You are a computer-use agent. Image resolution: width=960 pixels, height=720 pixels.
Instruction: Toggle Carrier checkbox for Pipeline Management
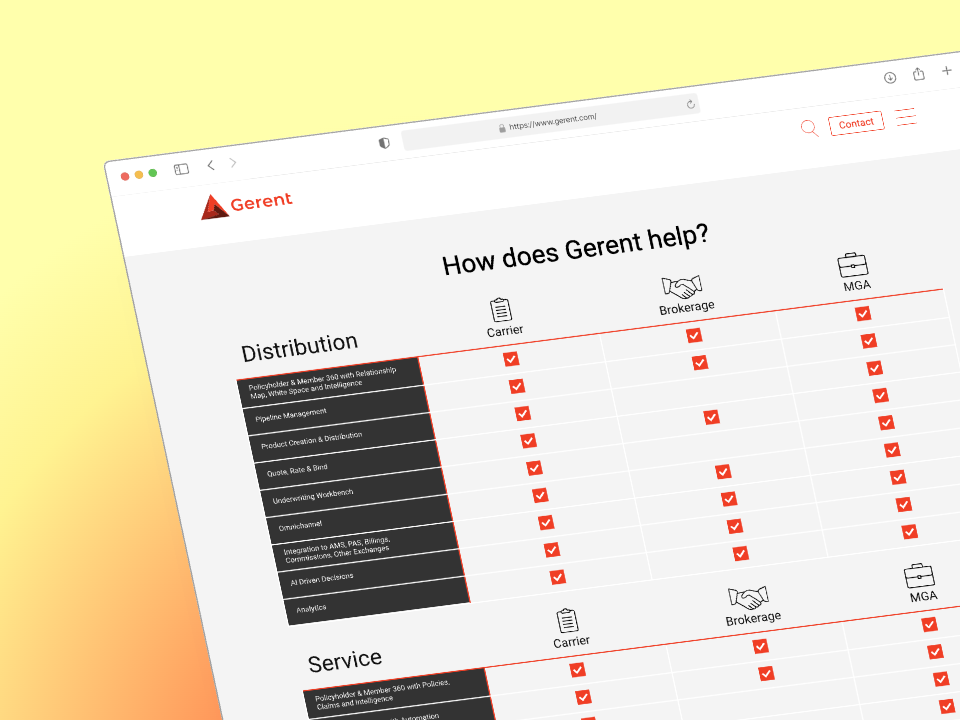pyautogui.click(x=517, y=386)
